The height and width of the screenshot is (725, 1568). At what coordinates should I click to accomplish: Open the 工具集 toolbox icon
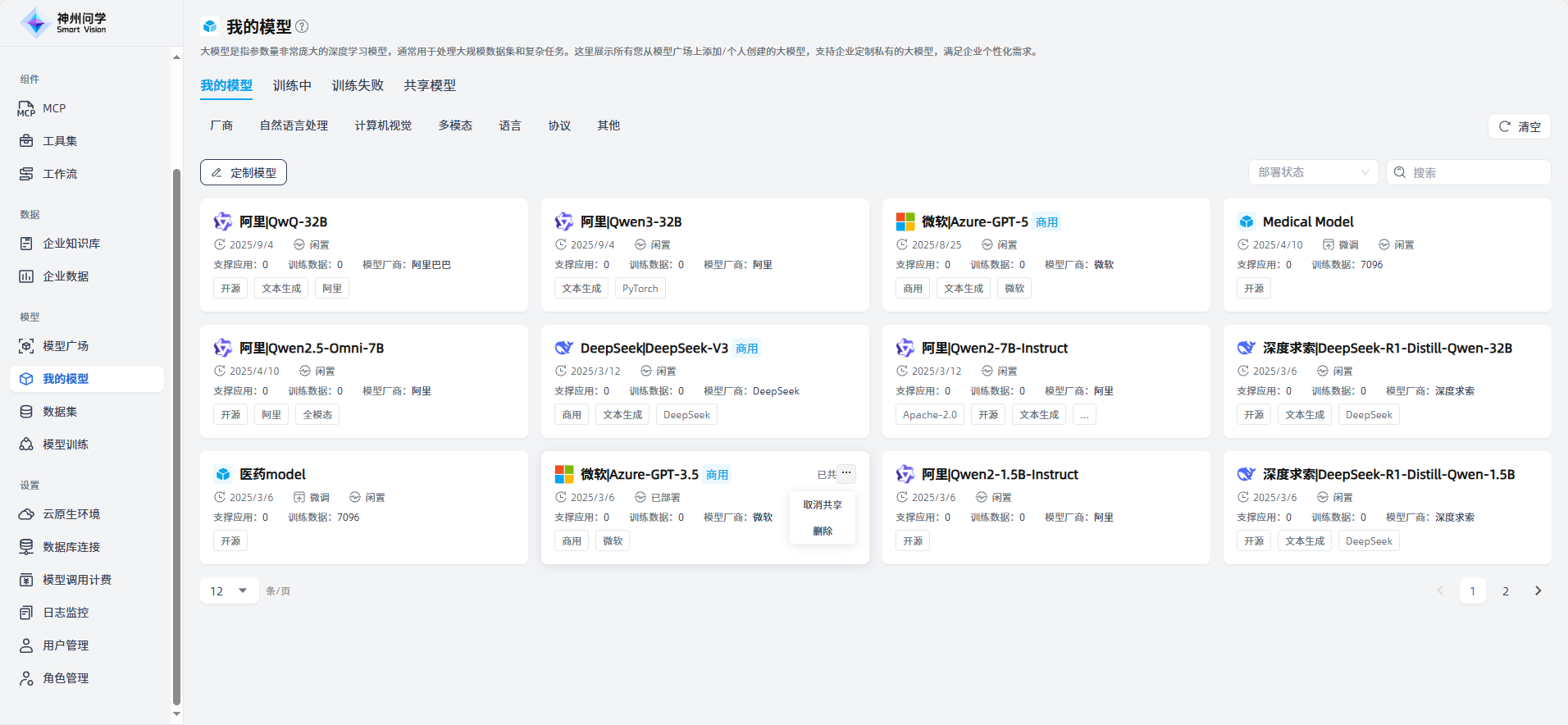pos(26,141)
